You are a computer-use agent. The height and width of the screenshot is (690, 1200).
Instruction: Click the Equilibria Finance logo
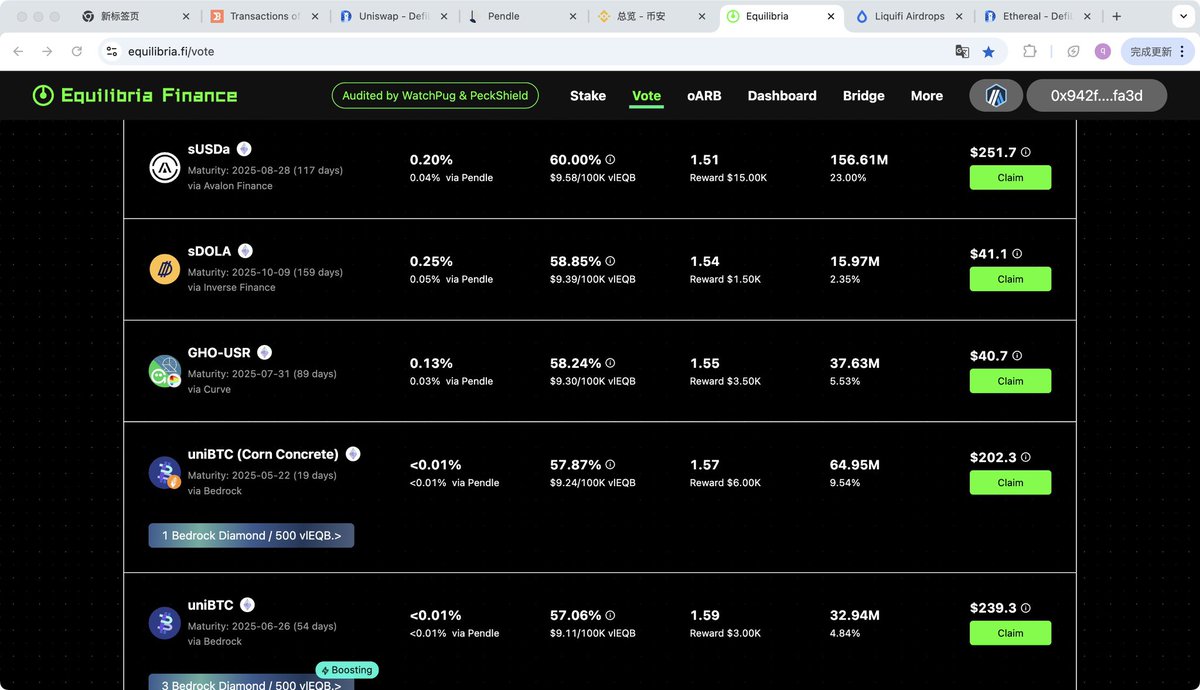(135, 96)
